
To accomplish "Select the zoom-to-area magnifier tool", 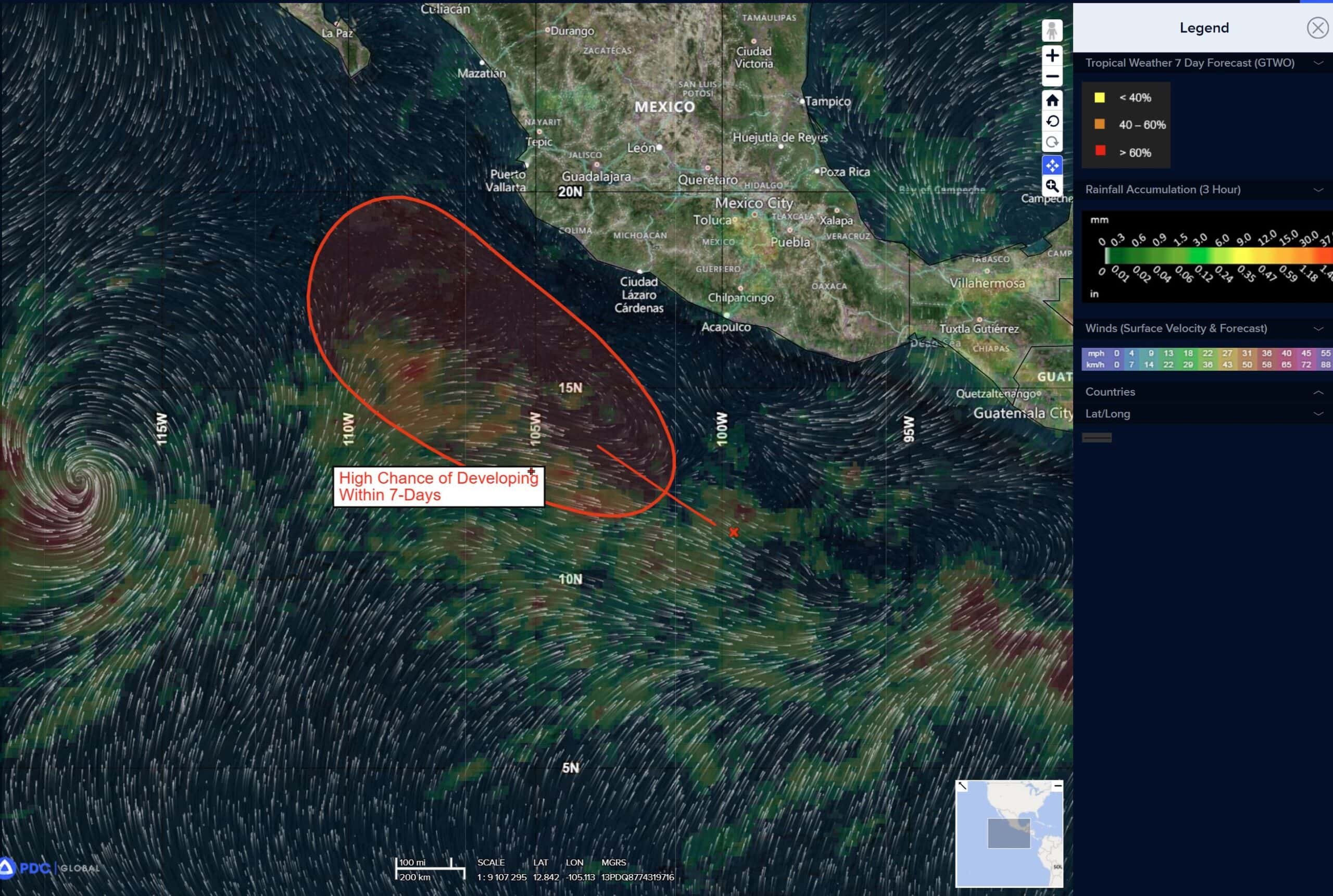I will [x=1052, y=186].
